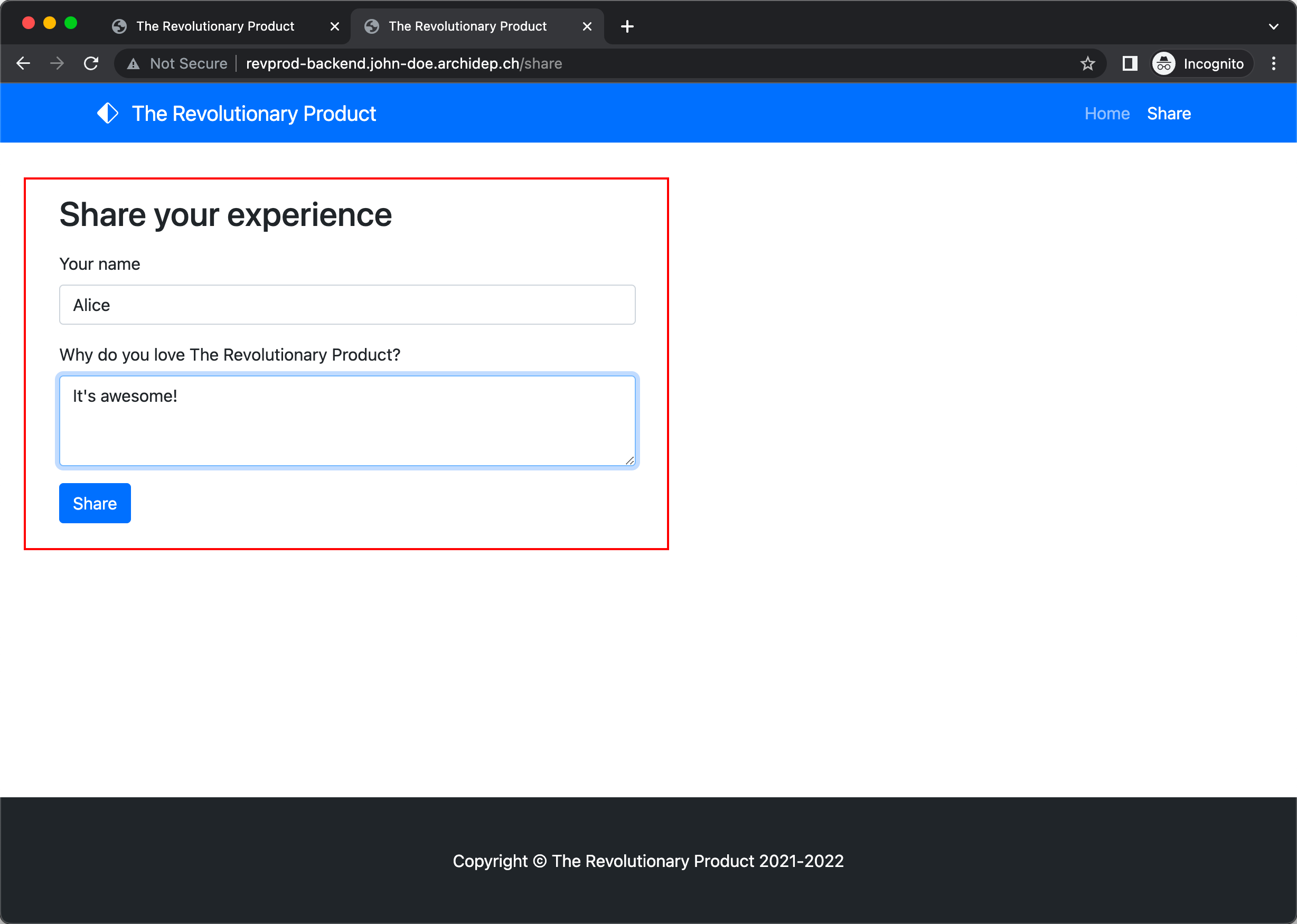Click the browser back arrow
This screenshot has height=924, width=1297.
23,63
